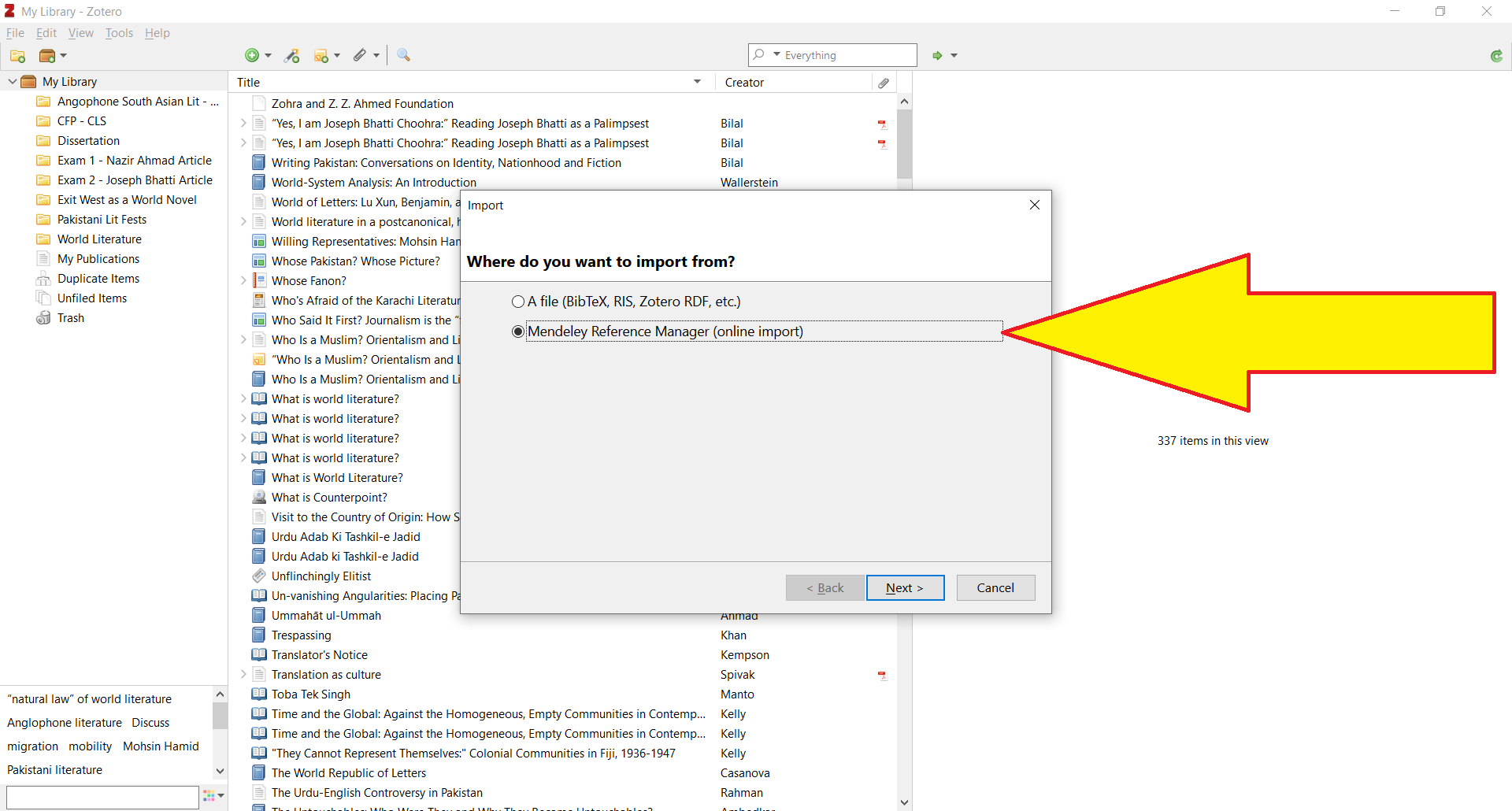This screenshot has height=811, width=1512.
Task: Select the A file import radio button
Action: pyautogui.click(x=518, y=301)
